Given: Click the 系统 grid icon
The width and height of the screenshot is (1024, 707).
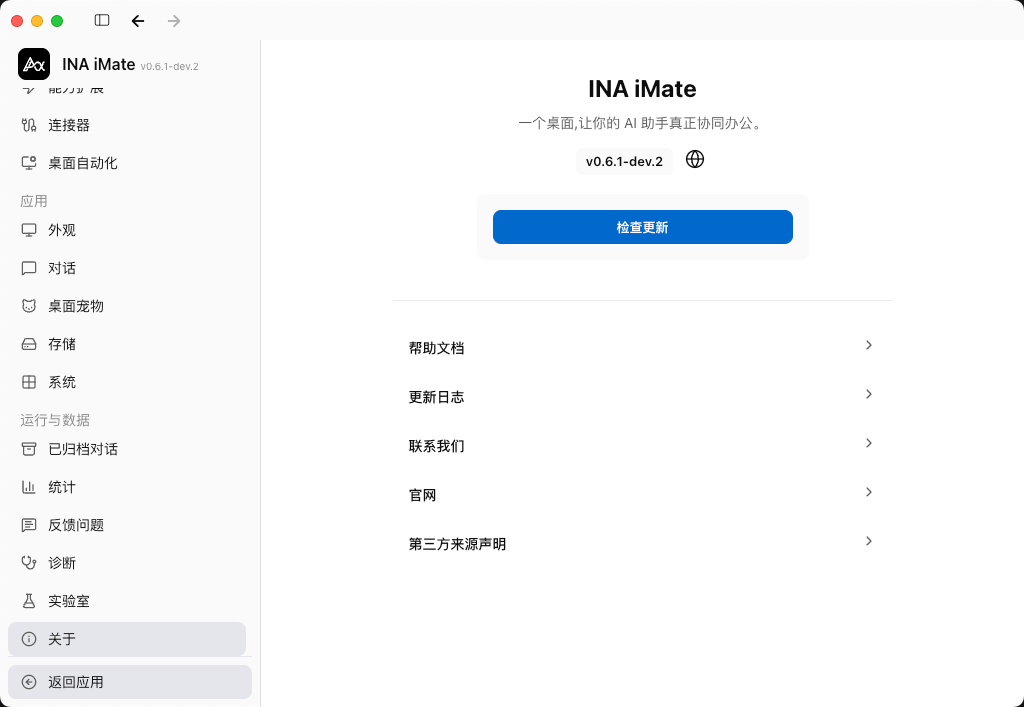Looking at the screenshot, I should pyautogui.click(x=29, y=382).
